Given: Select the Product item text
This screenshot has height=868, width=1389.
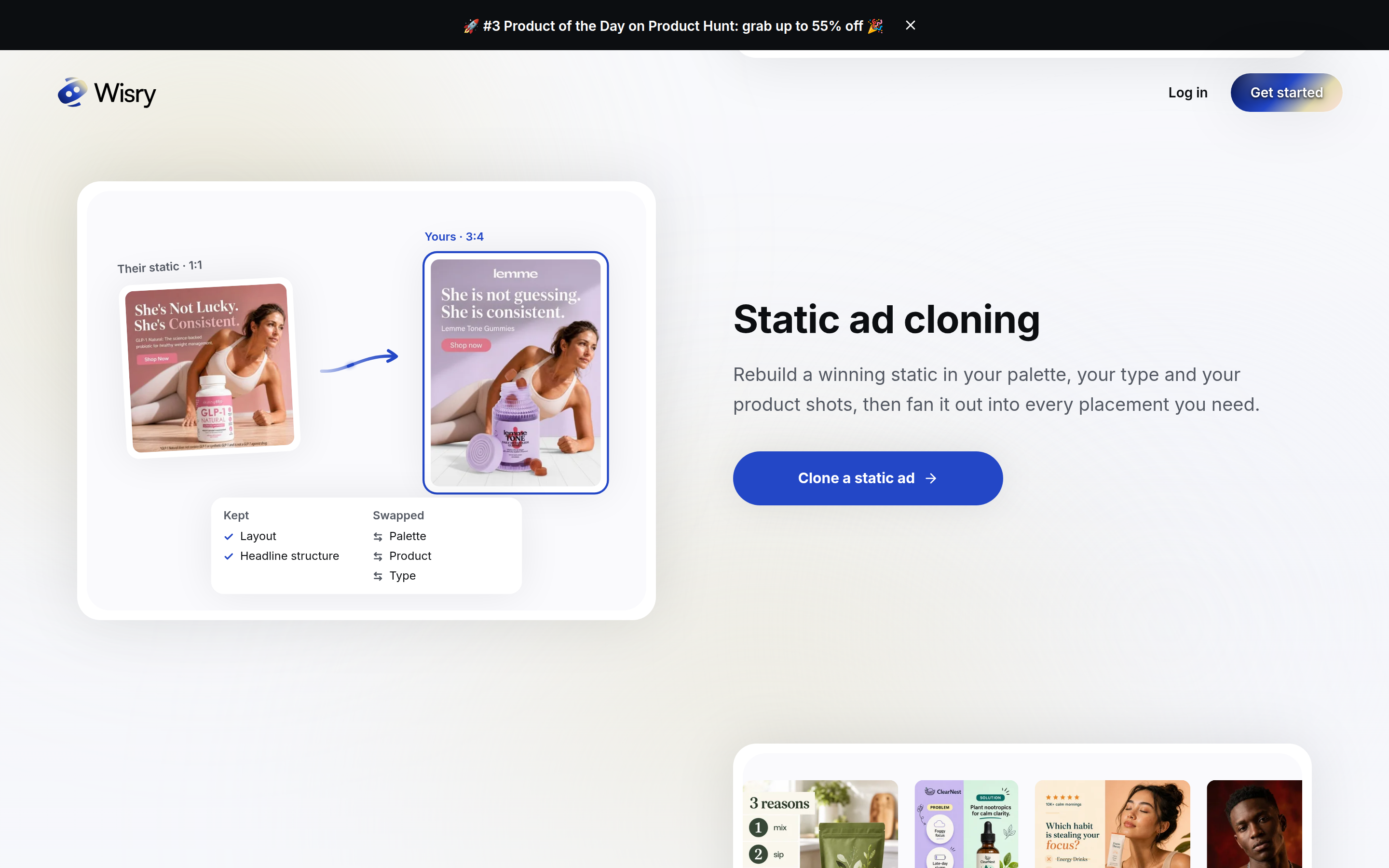Looking at the screenshot, I should tap(410, 556).
